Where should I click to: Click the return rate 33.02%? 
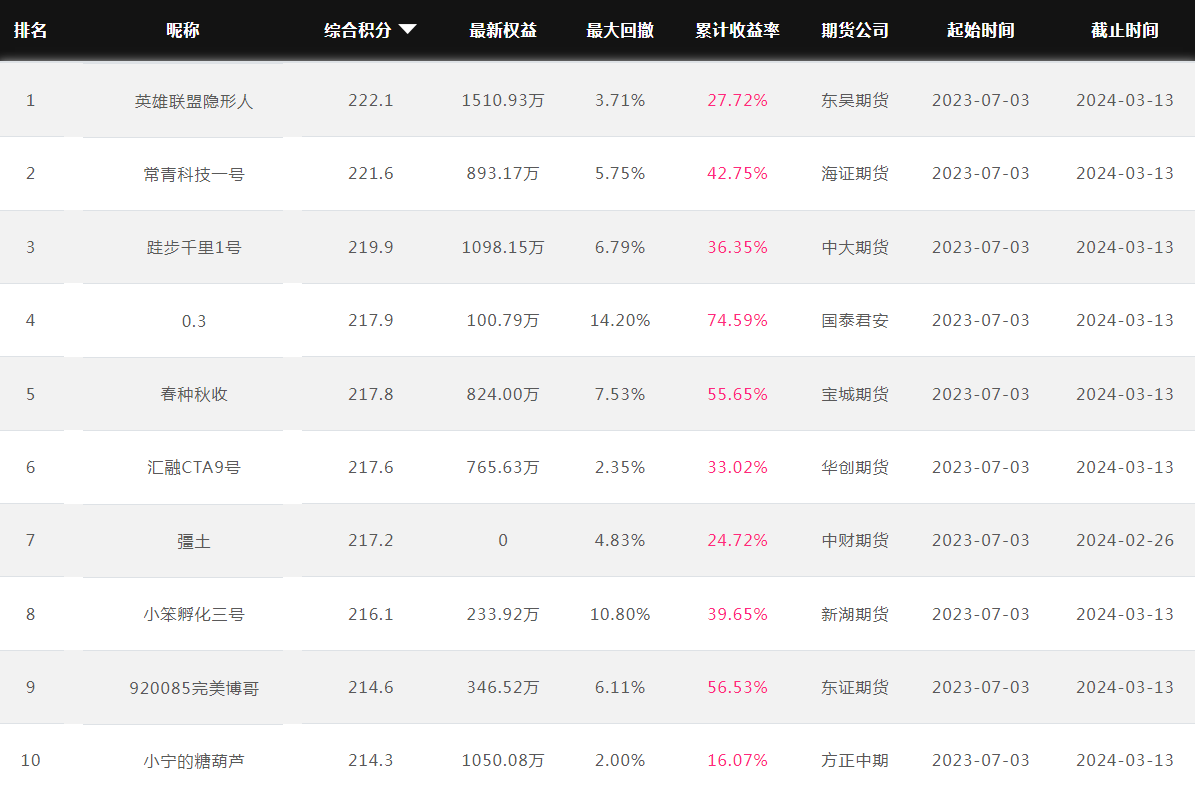[738, 467]
